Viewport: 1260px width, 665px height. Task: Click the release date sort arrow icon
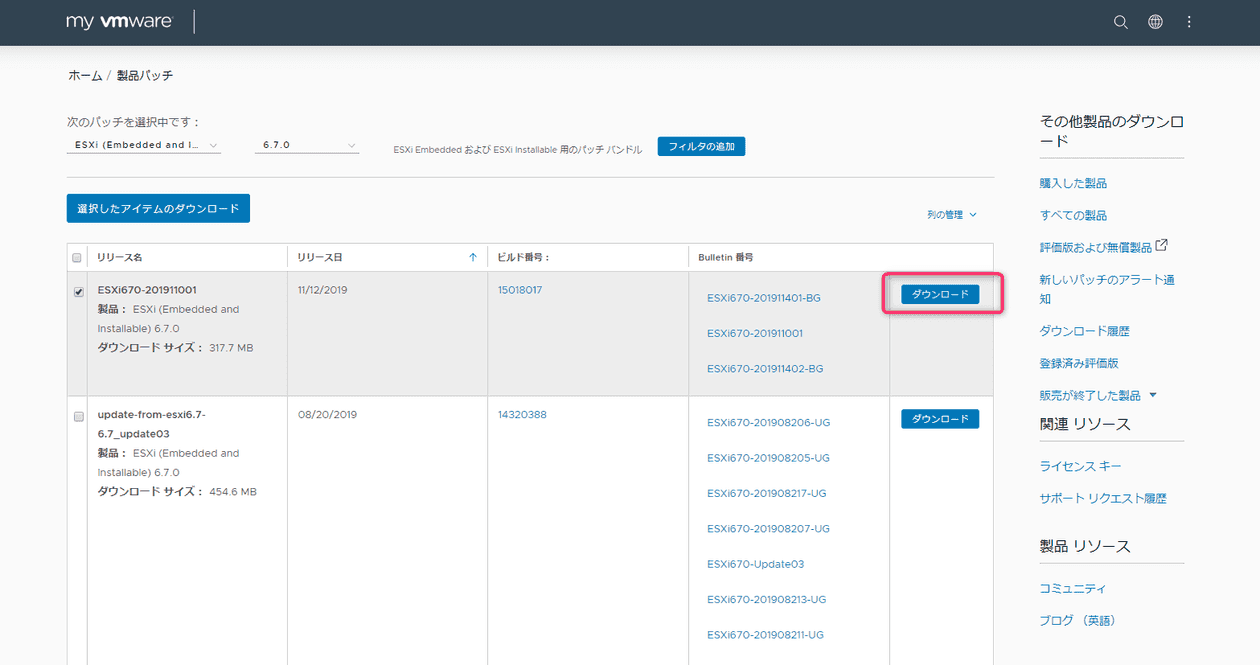(x=473, y=257)
